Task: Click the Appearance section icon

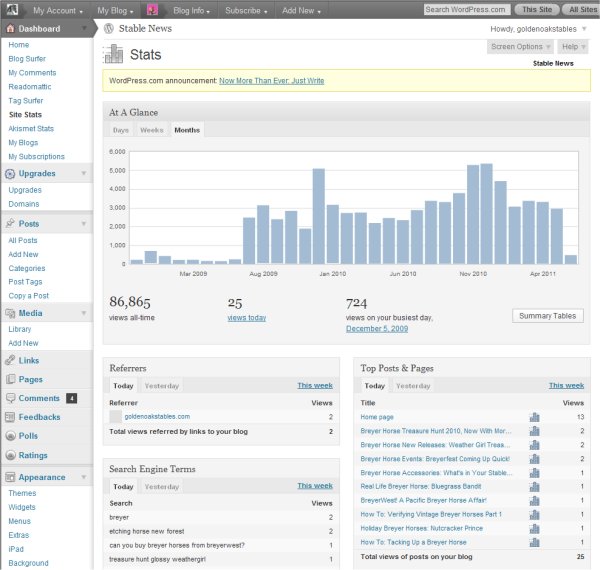Action: click(10, 477)
